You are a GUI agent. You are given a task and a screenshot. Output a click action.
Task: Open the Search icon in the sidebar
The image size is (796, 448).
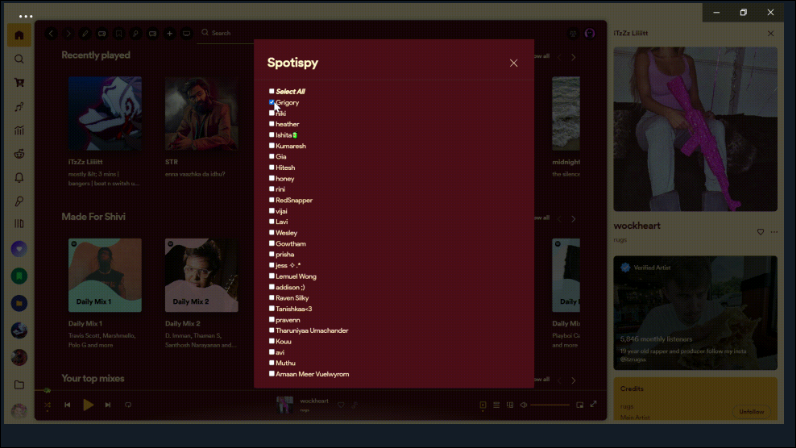pos(19,59)
